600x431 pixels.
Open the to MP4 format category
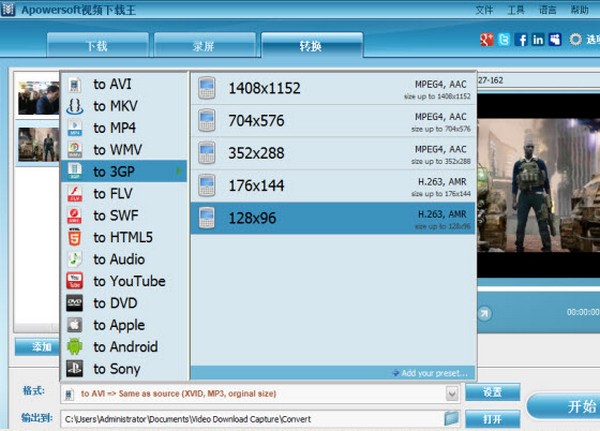click(x=114, y=127)
